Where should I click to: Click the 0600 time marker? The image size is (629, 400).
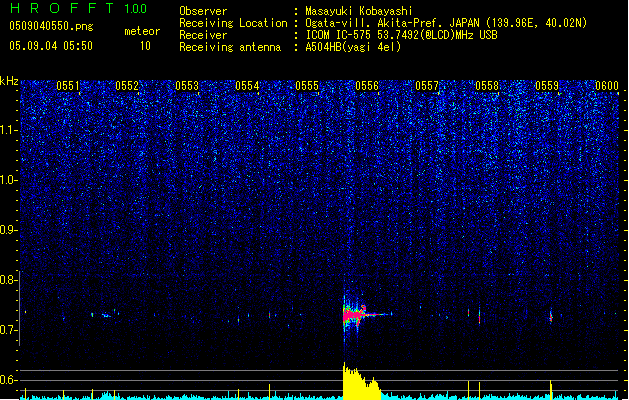[607, 86]
